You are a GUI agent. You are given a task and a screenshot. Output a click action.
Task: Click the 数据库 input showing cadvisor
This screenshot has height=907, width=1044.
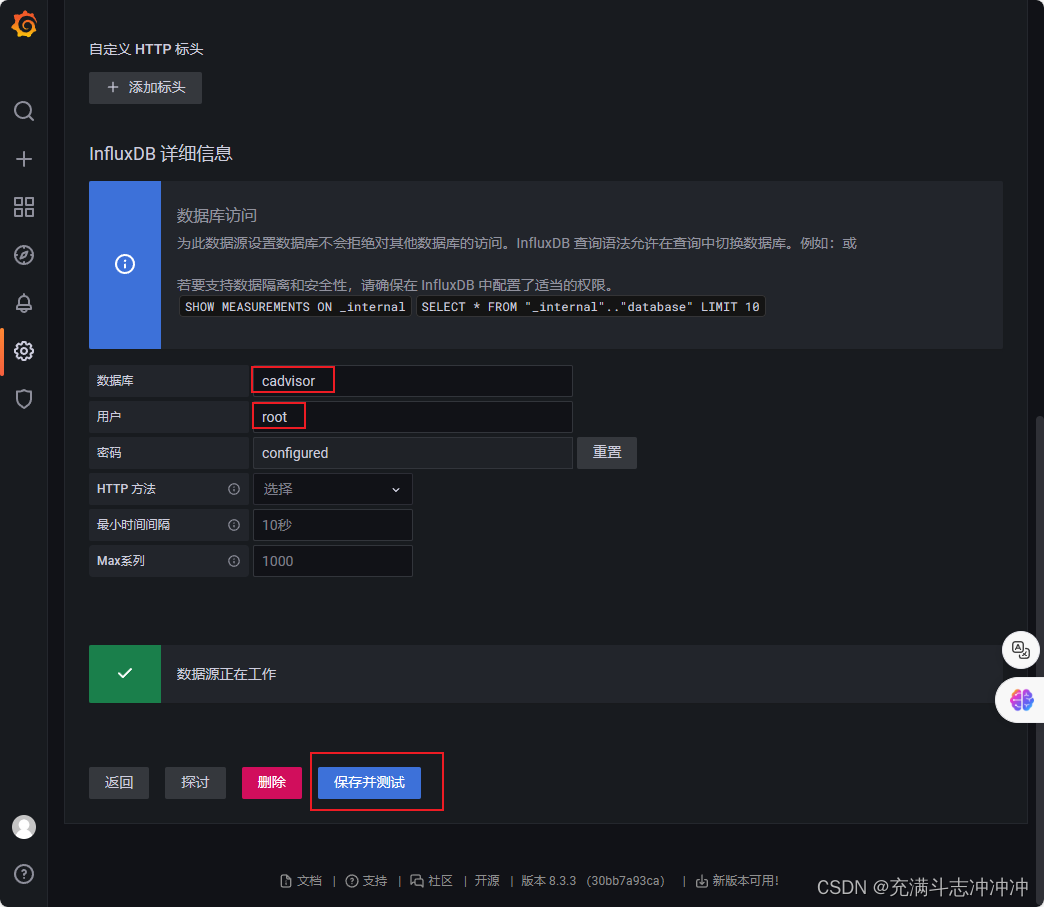pos(411,380)
